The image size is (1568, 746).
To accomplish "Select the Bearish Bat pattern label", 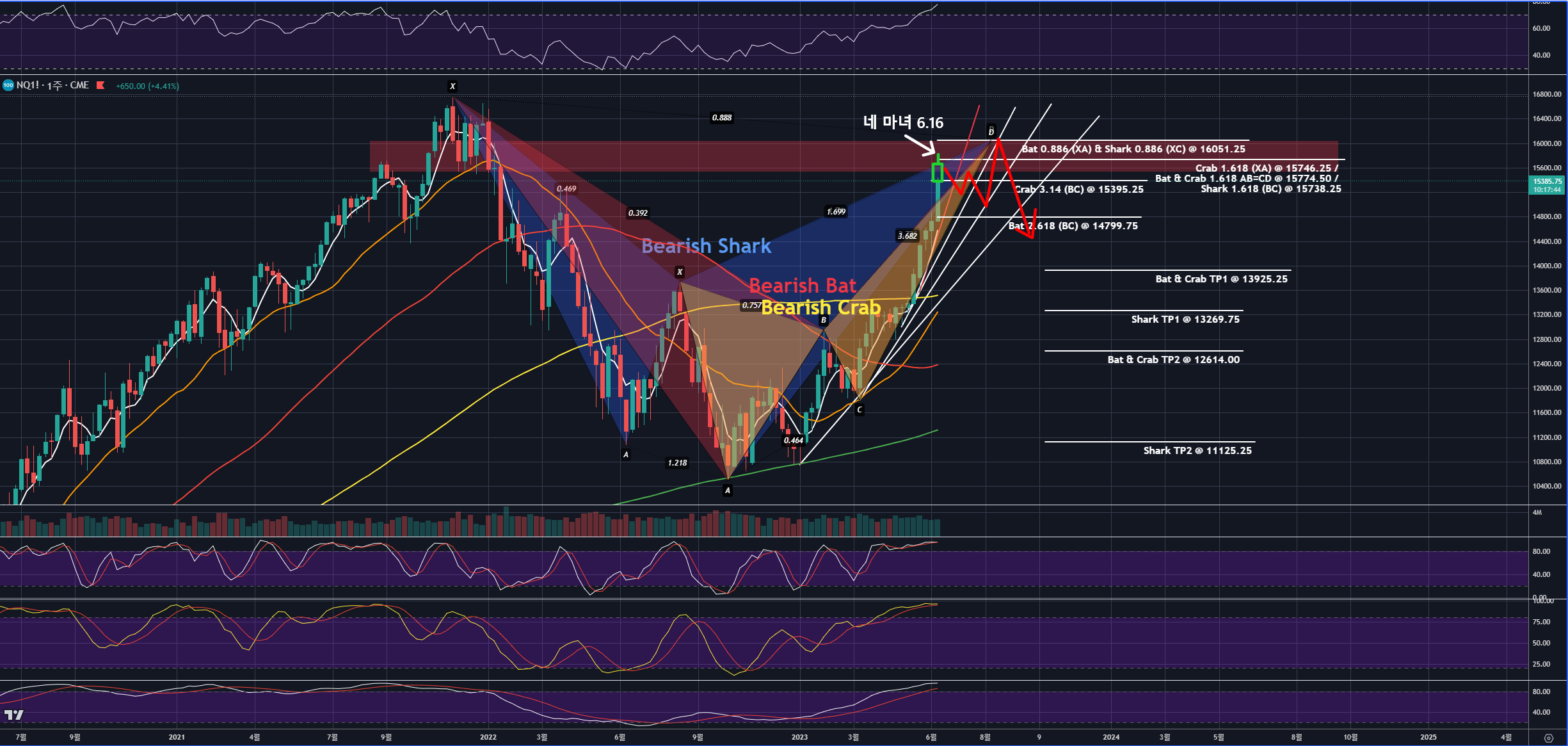I will click(x=802, y=286).
